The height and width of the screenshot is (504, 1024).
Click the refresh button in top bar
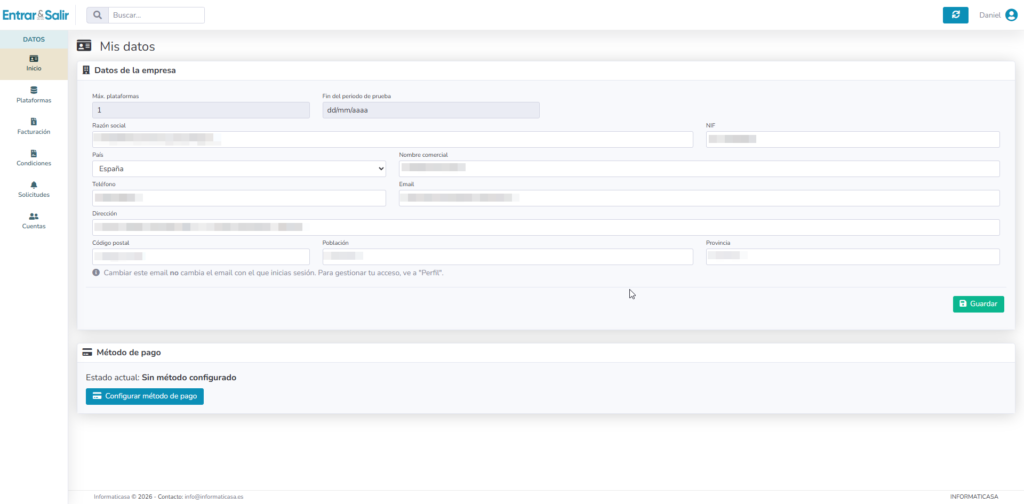[x=955, y=15]
